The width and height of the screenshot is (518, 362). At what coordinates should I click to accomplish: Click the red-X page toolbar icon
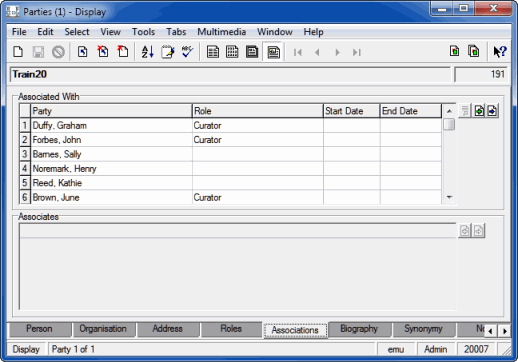click(103, 52)
